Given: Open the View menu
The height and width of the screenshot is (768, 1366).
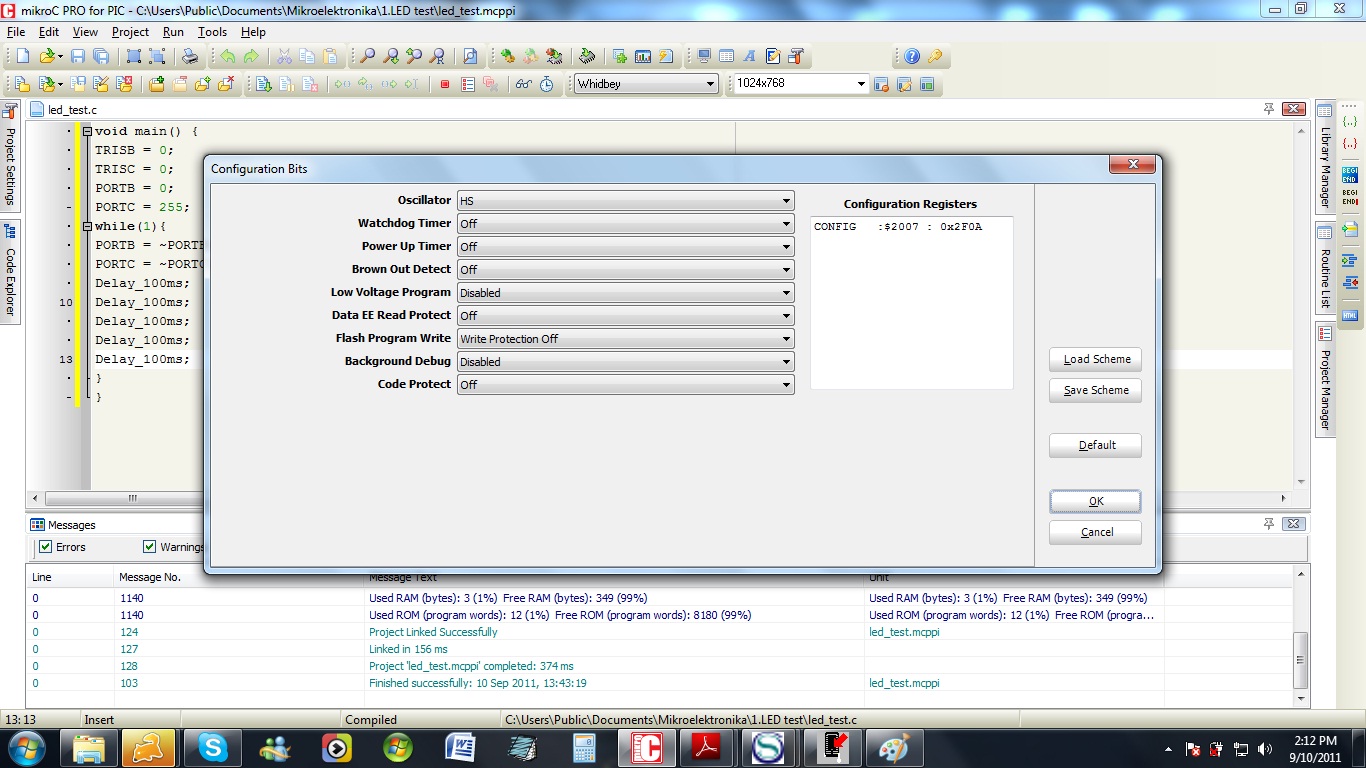Looking at the screenshot, I should [x=85, y=32].
